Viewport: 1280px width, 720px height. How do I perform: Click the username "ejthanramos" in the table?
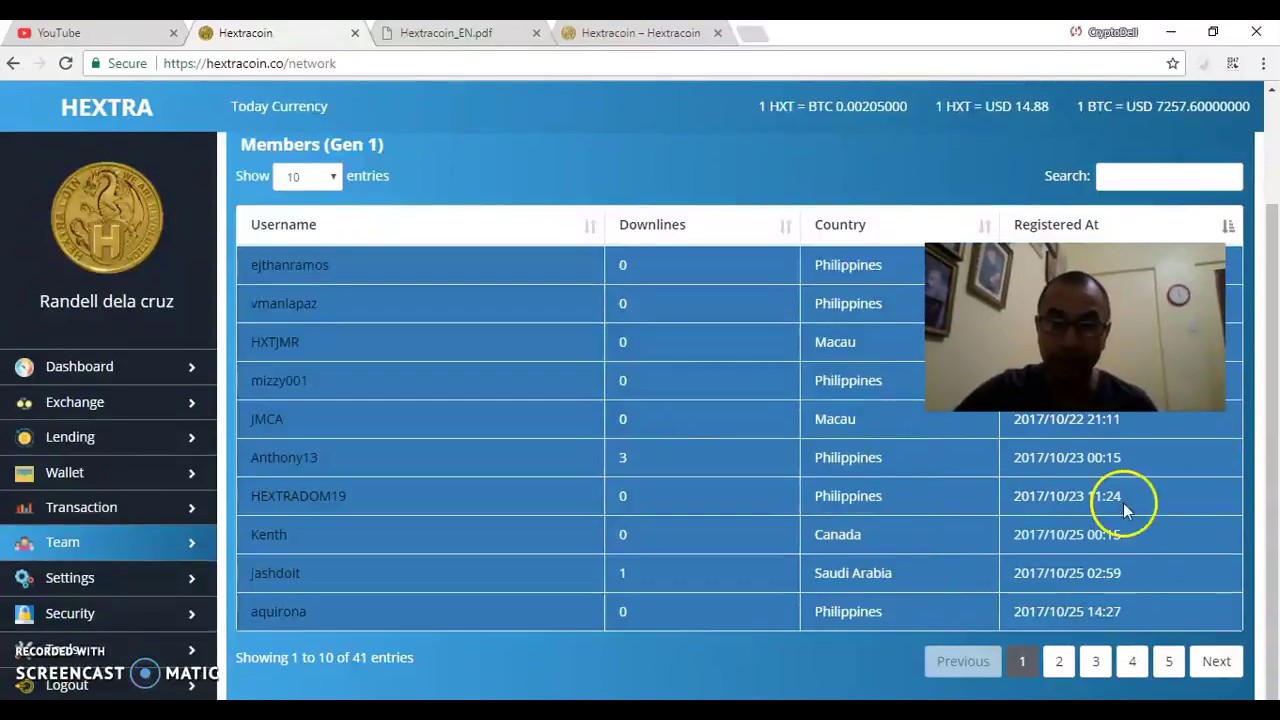click(289, 265)
